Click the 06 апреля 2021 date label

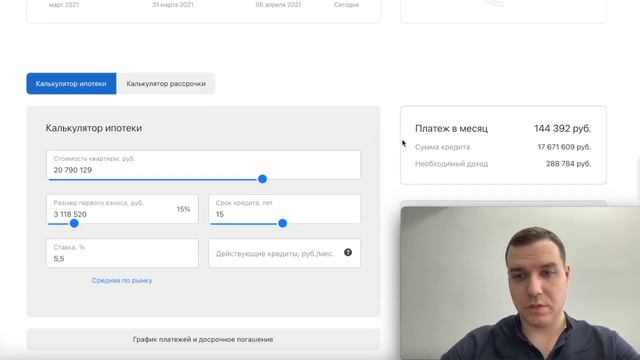point(278,5)
